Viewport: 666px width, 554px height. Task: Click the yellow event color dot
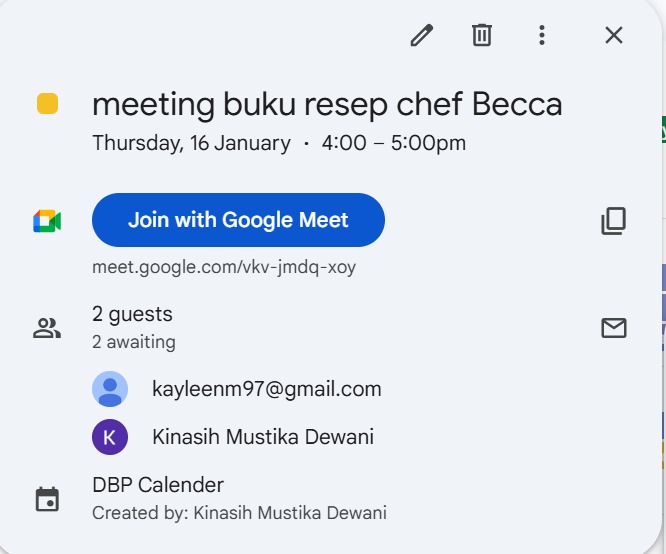pos(47,104)
